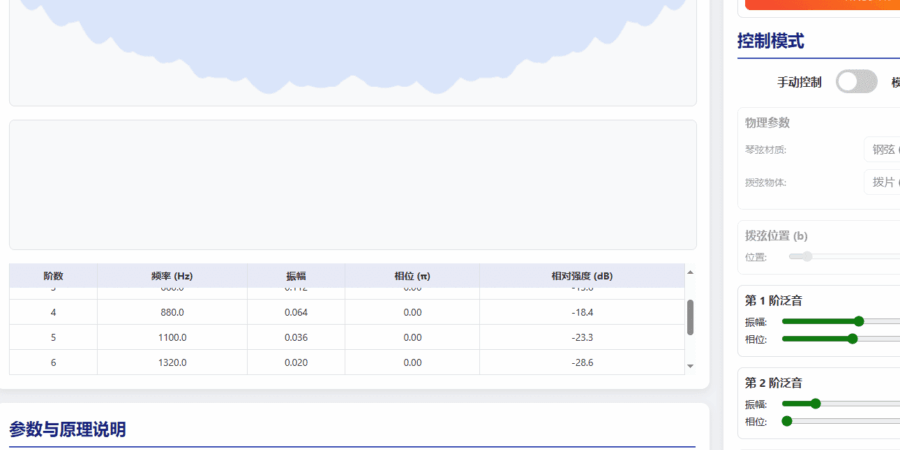Click the 参数与原理说明 heading
The image size is (900, 450).
[67, 429]
